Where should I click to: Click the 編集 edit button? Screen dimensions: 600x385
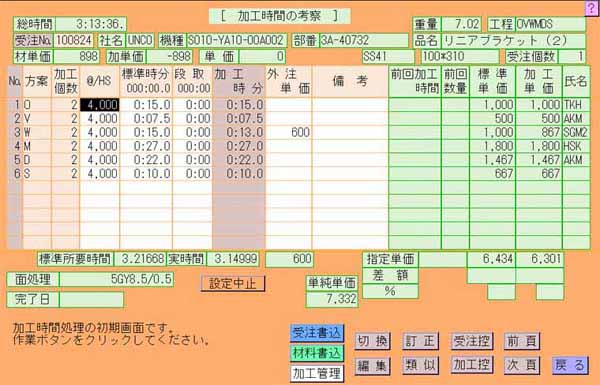tap(372, 366)
